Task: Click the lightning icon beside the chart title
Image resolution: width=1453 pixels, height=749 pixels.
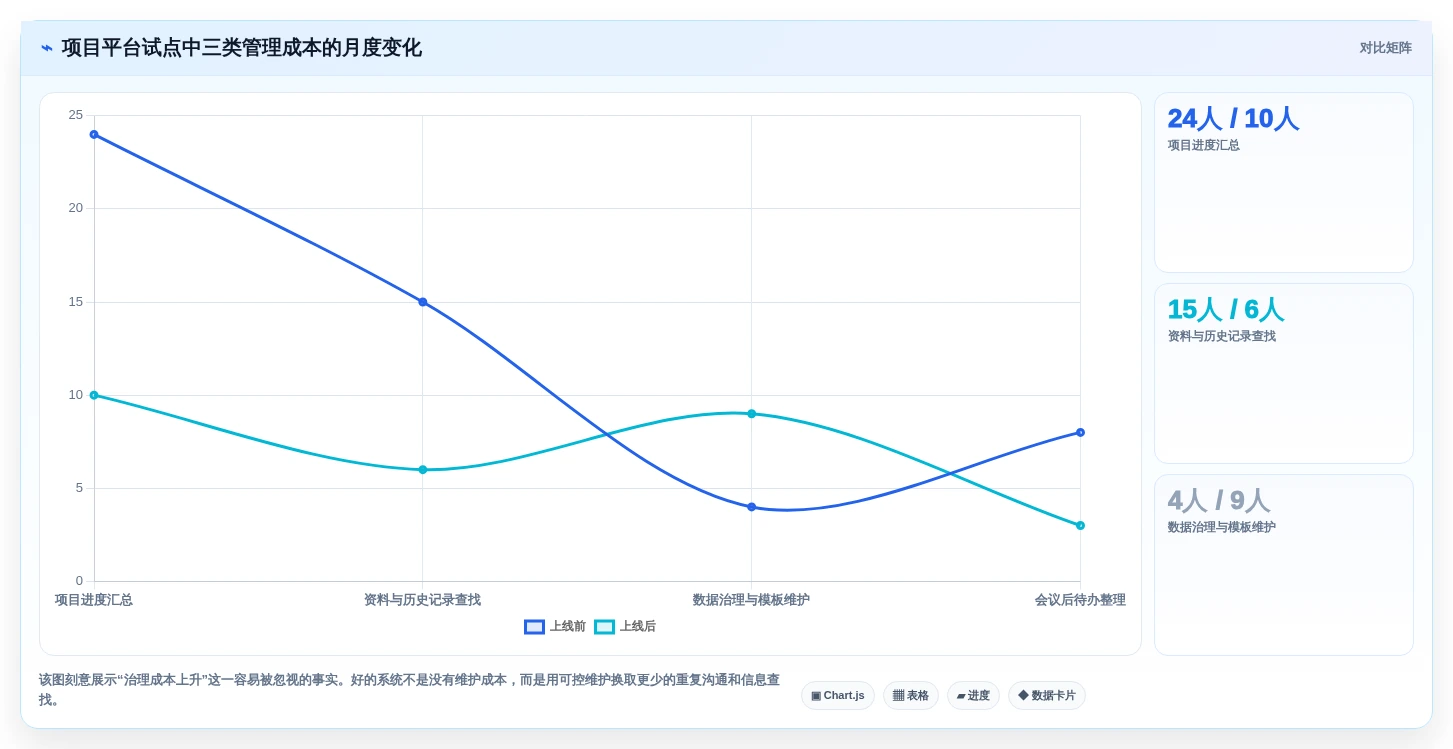Action: coord(47,48)
